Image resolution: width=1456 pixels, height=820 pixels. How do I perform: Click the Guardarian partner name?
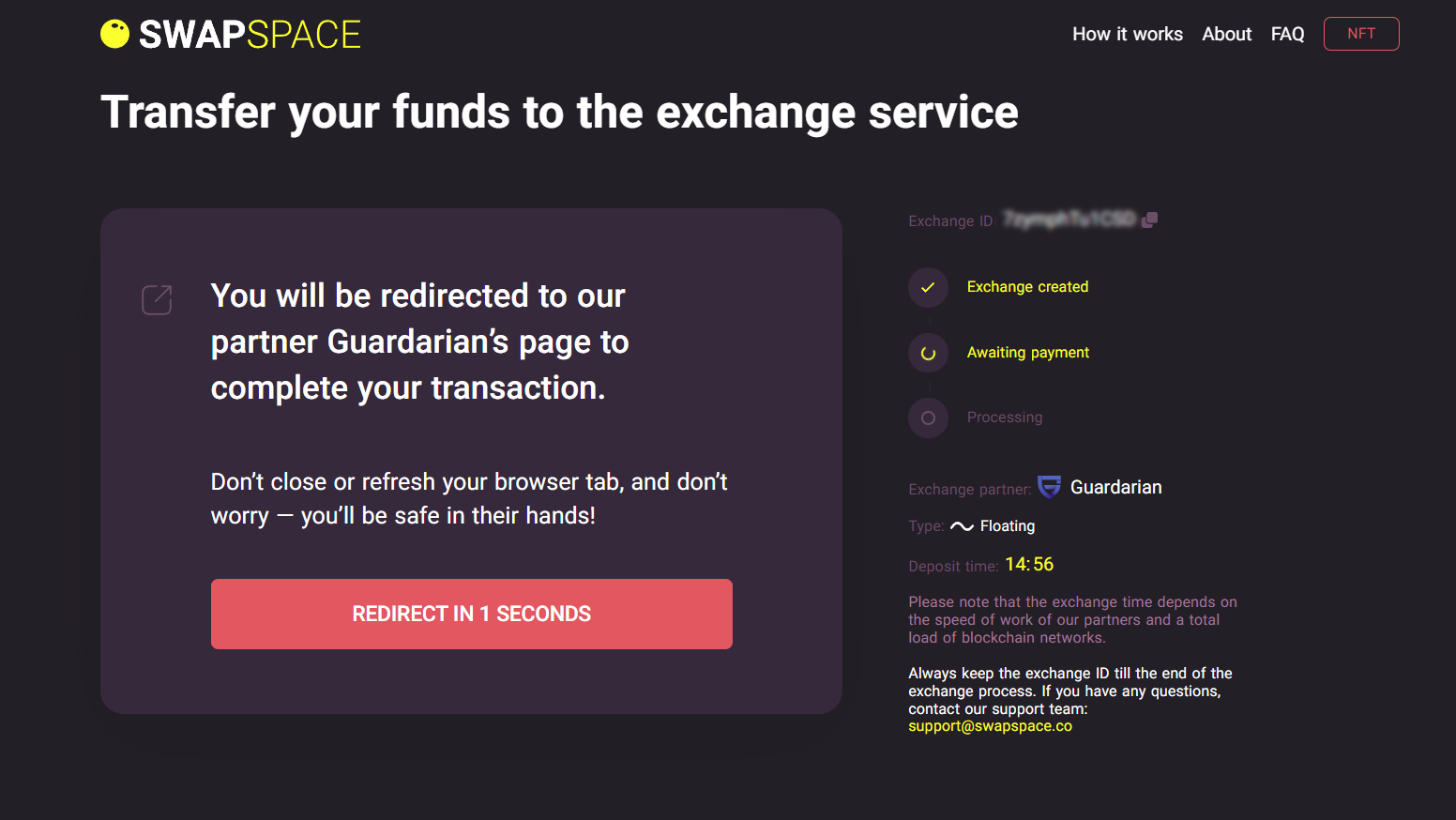[1116, 487]
